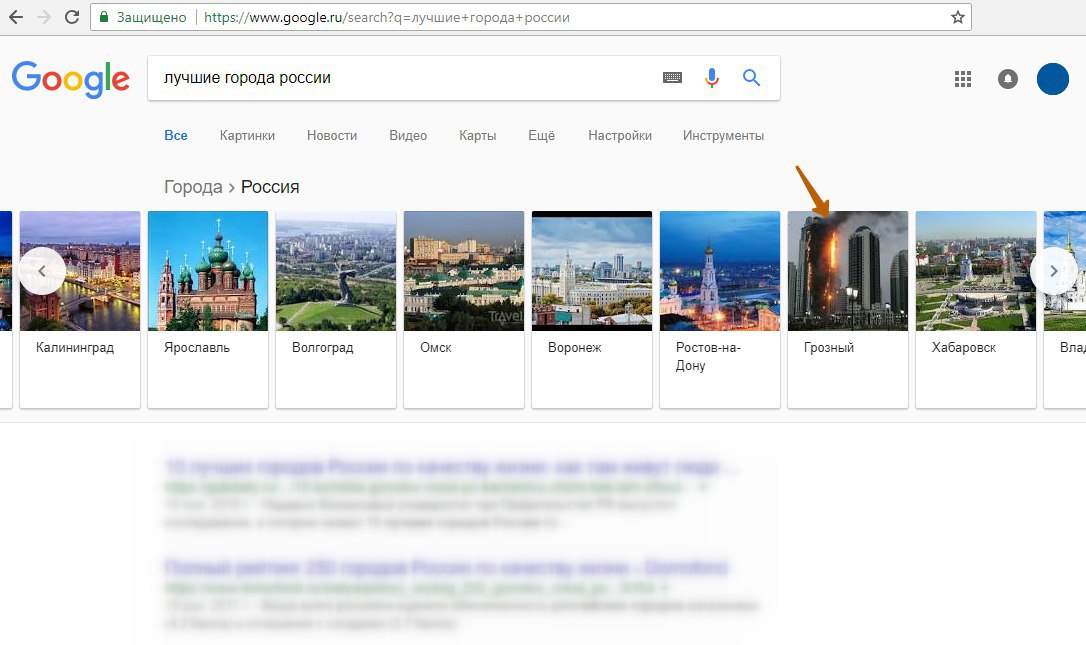Click the Грозный card label
The width and height of the screenshot is (1086, 645).
829,348
